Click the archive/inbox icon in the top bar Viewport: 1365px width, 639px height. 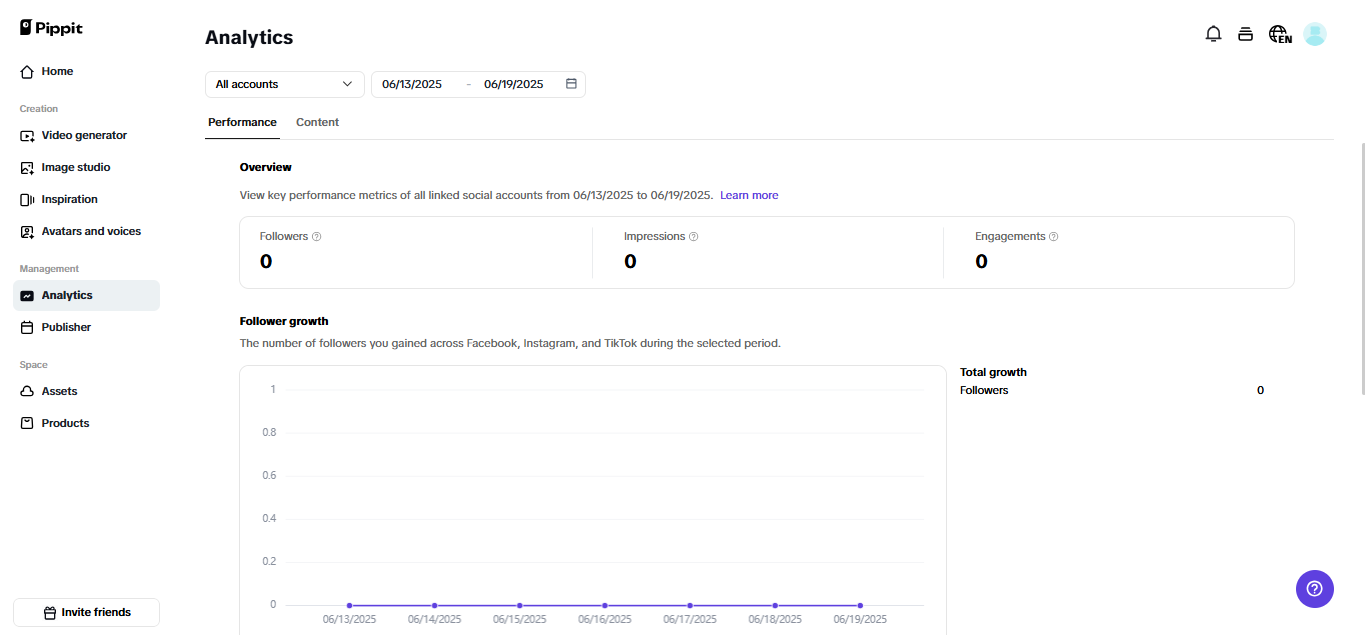[1245, 33]
